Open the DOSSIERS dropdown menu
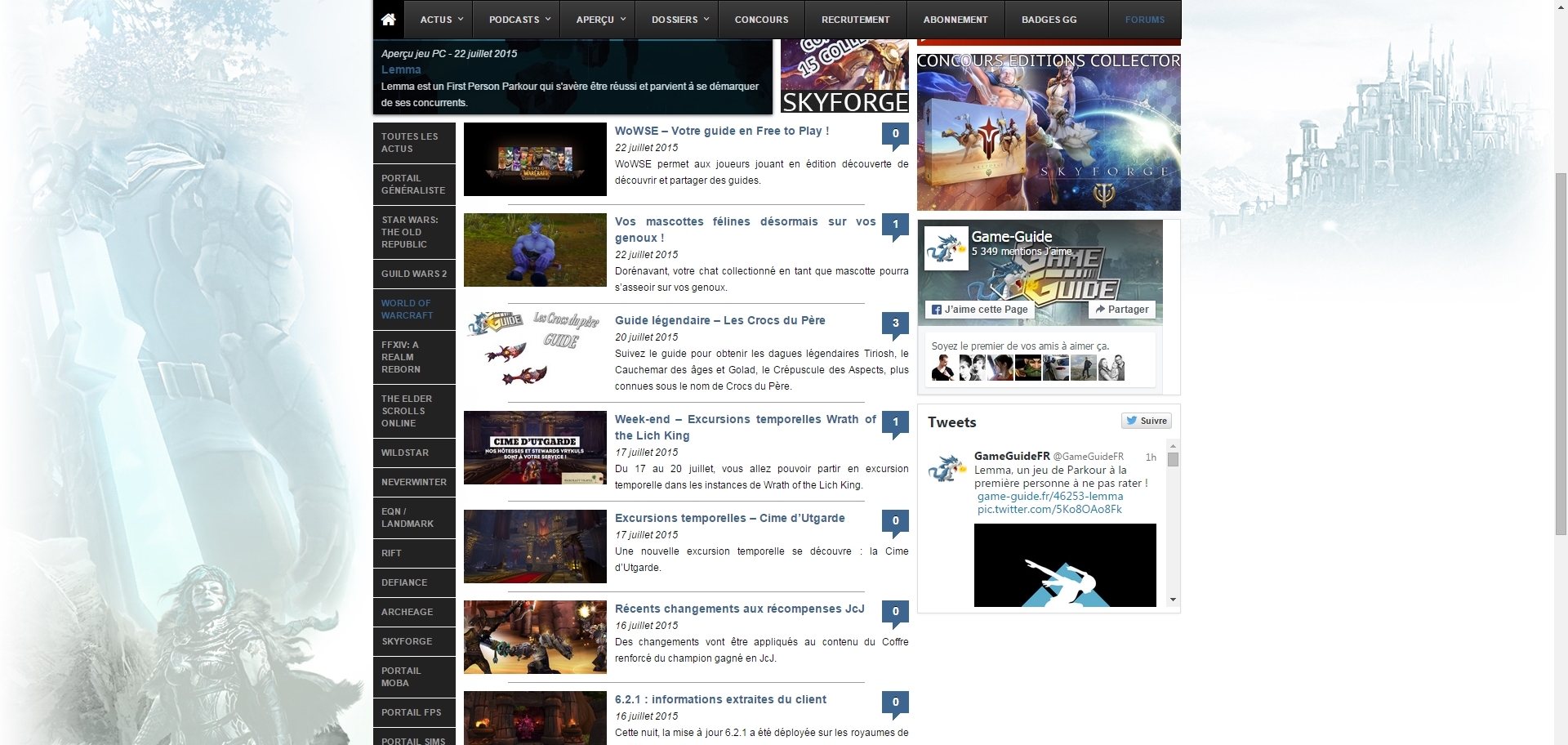The image size is (1568, 745). 679,20
